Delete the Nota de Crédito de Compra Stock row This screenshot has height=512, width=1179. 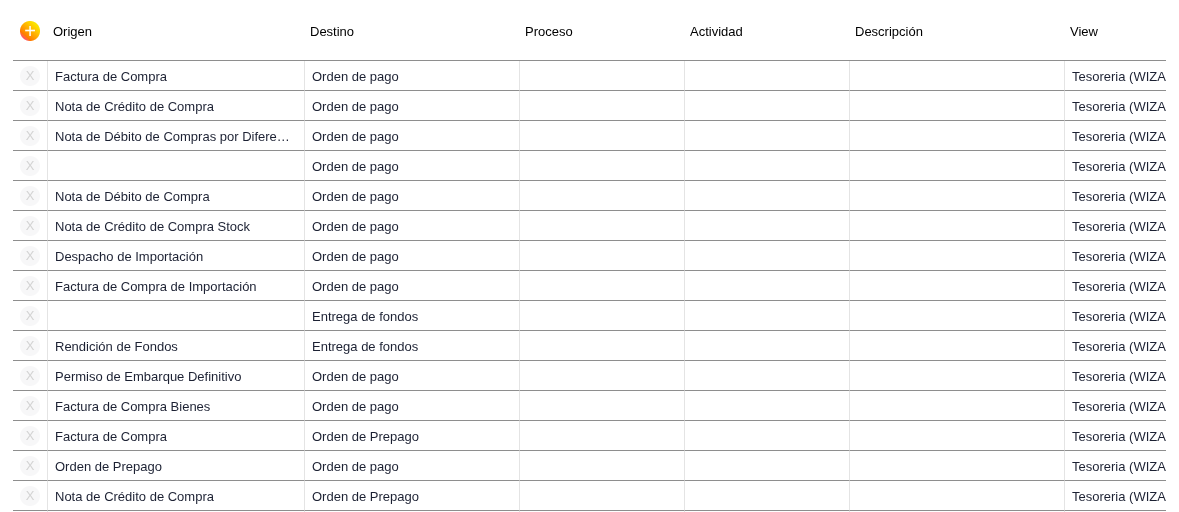[x=30, y=226]
